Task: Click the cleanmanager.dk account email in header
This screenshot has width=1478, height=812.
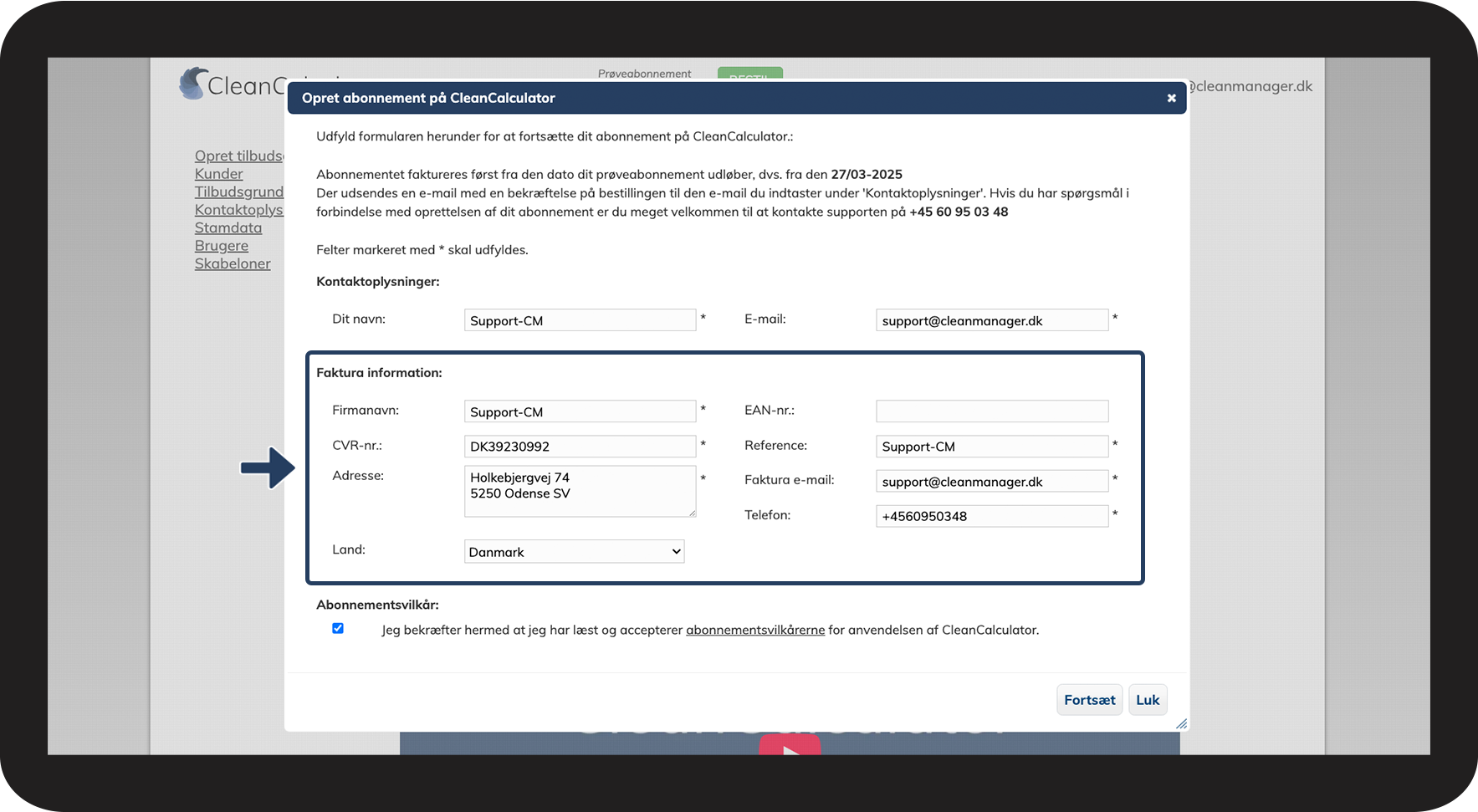Action: click(x=1250, y=86)
